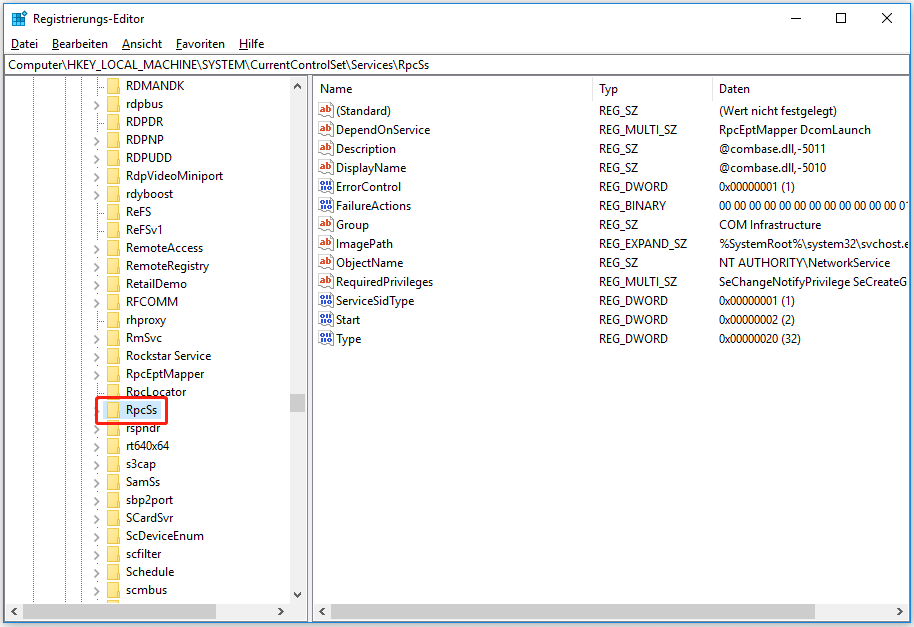The image size is (914, 627).
Task: Click the Registry Editor app icon in title bar
Action: tap(18, 18)
